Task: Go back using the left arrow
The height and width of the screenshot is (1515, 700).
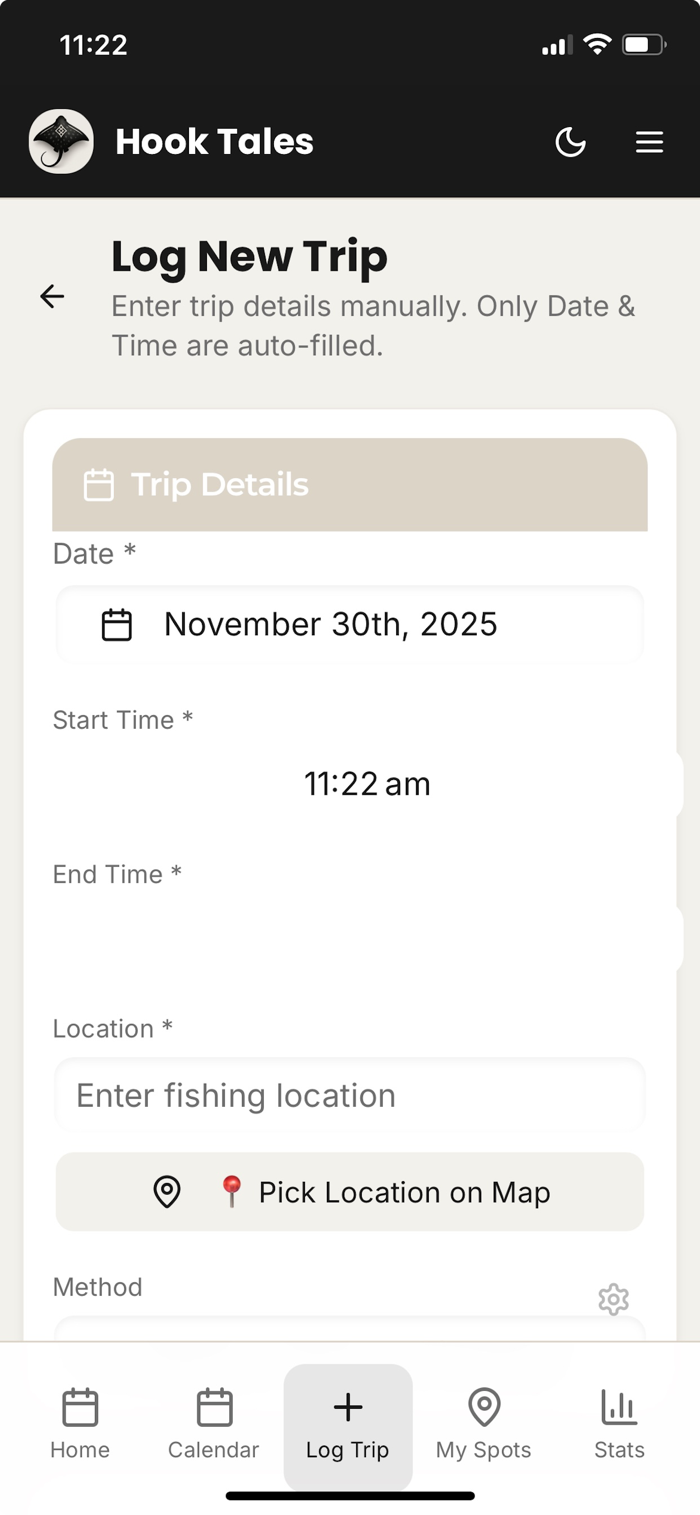Action: [52, 296]
